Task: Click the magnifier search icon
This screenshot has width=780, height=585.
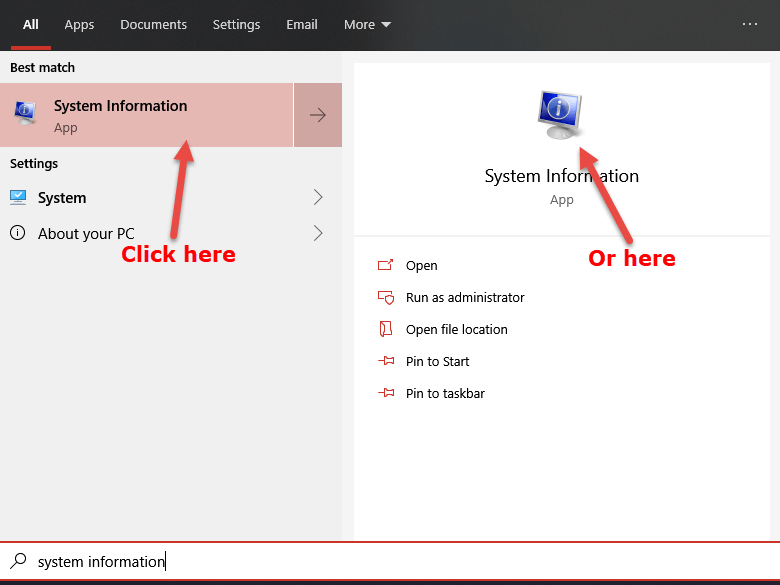Action: (x=18, y=561)
